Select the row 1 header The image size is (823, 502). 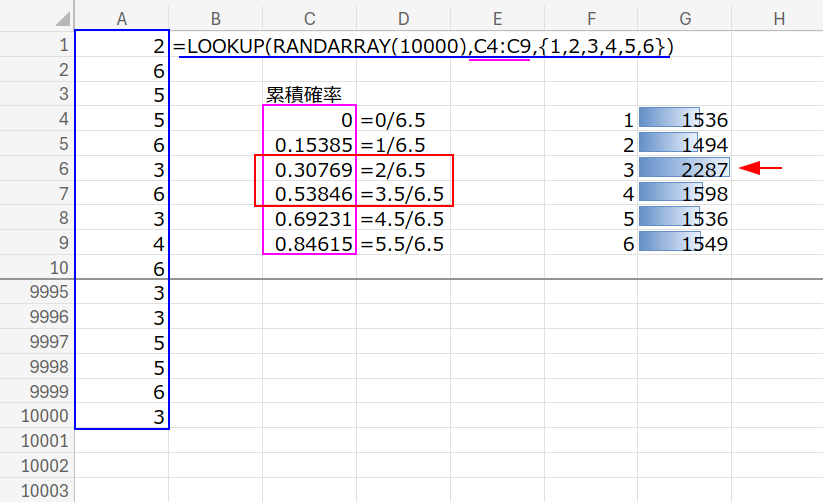point(36,46)
